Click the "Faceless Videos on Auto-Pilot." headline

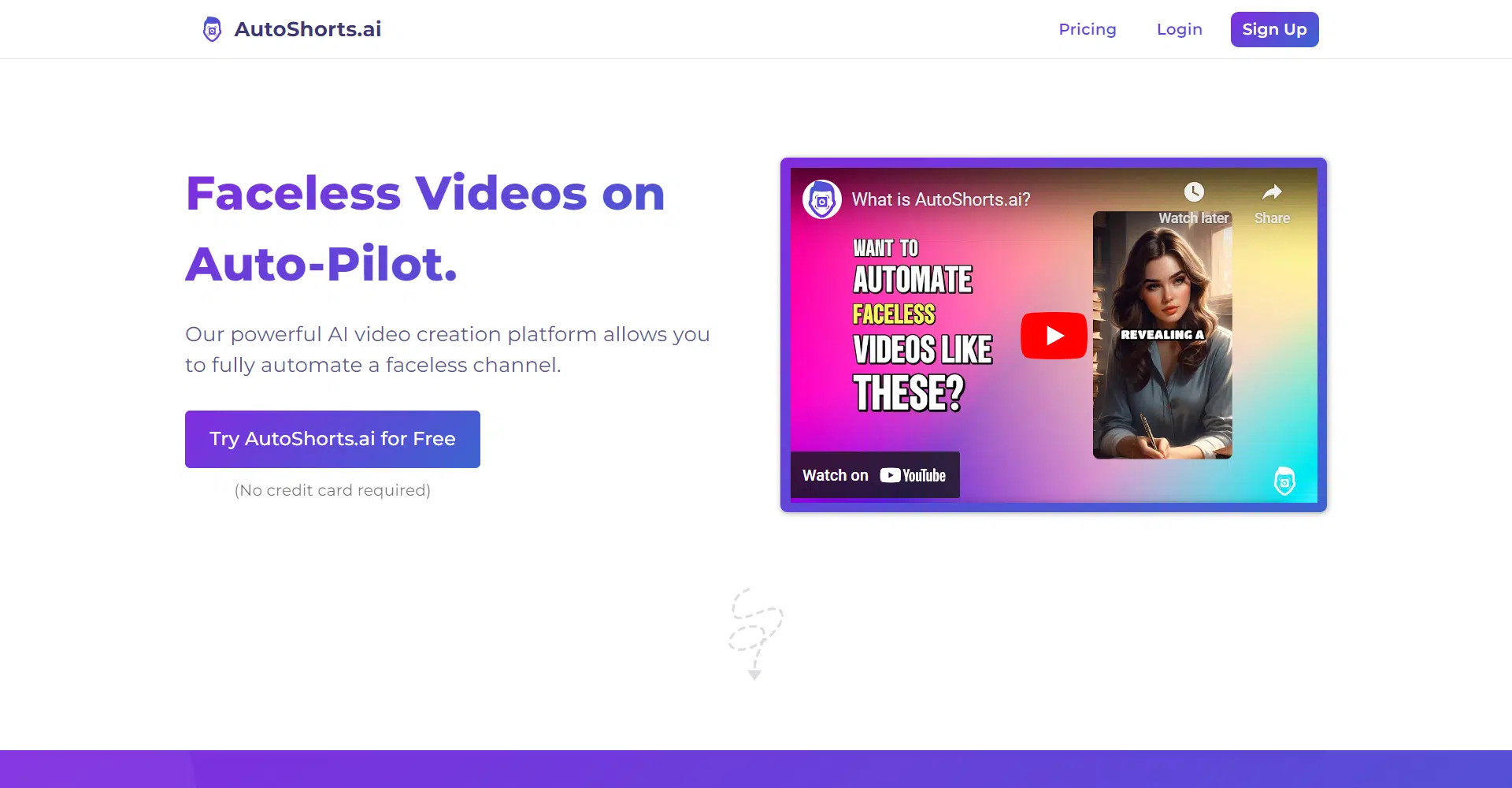click(425, 228)
